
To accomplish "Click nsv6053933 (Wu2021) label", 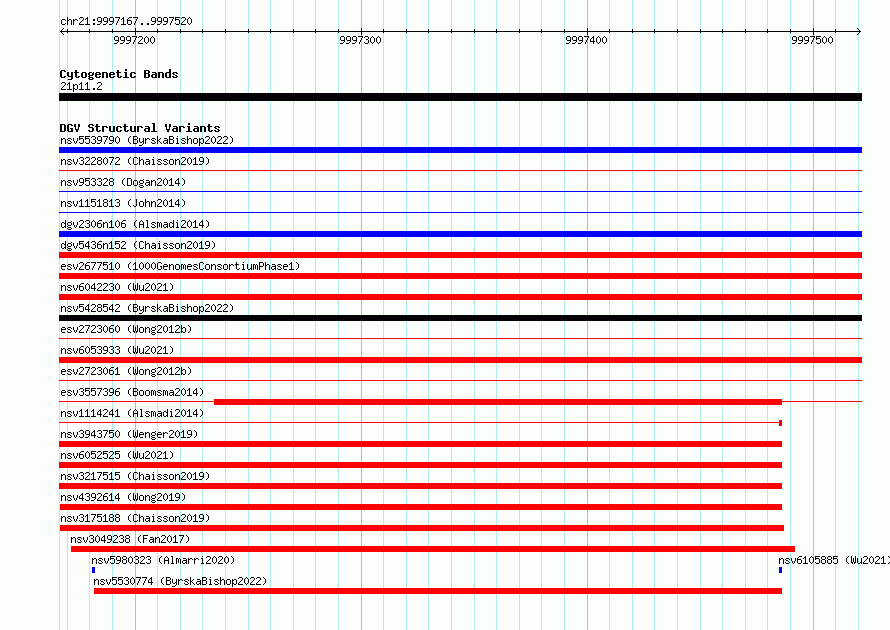I will pyautogui.click(x=117, y=350).
